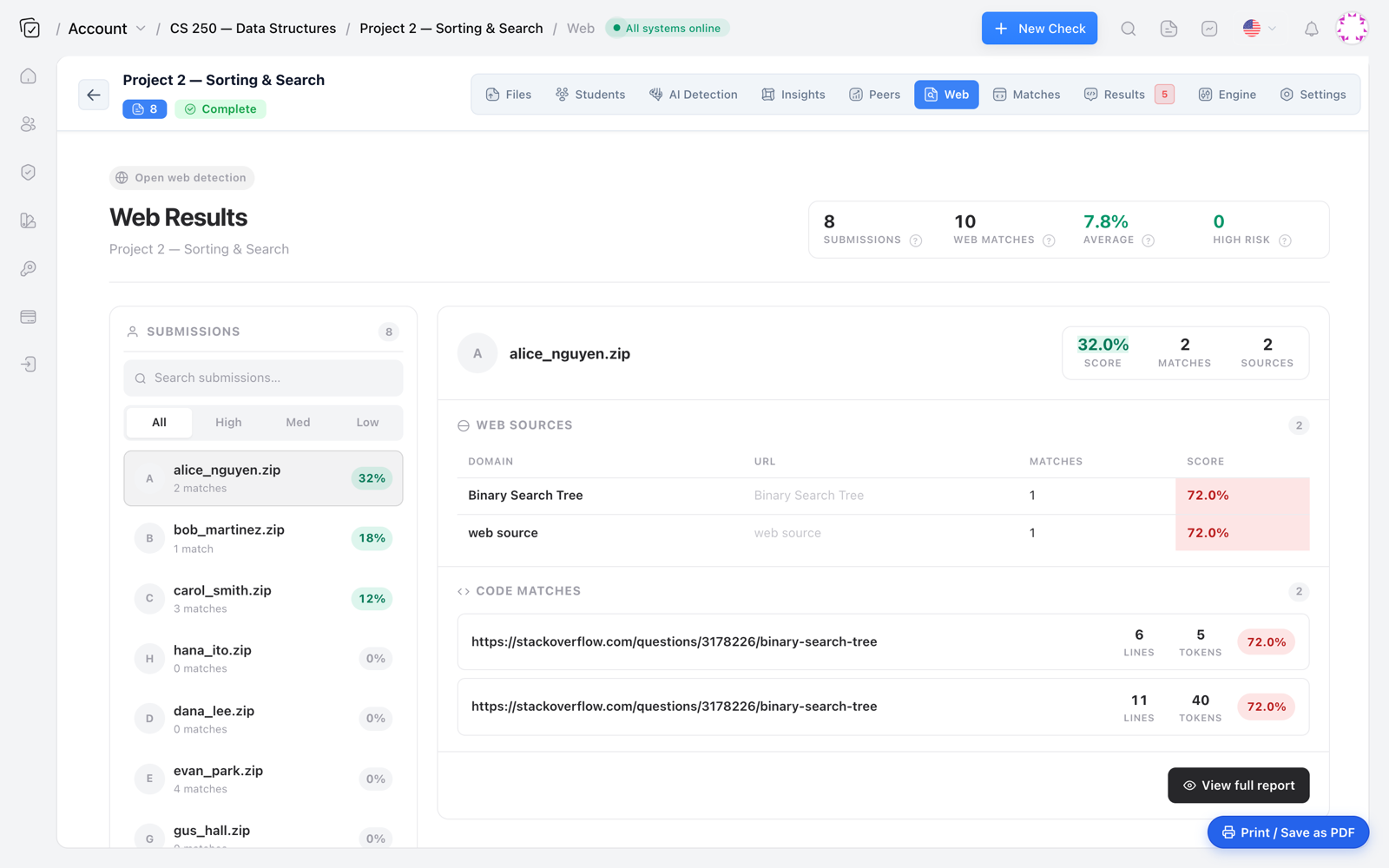Switch to the Files tab
The image size is (1389, 868).
coord(509,95)
